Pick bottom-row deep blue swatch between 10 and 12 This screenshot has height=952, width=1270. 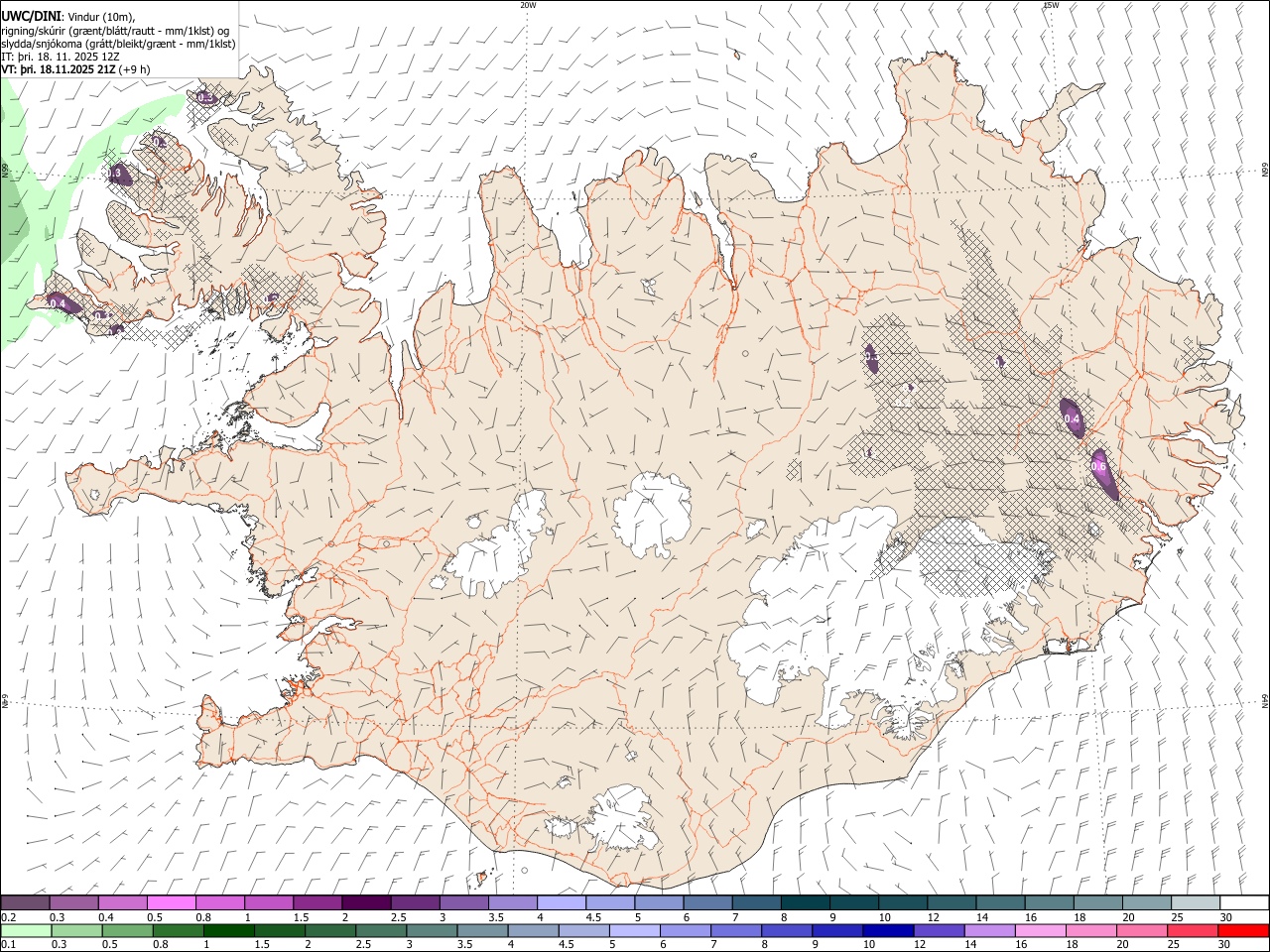890,930
